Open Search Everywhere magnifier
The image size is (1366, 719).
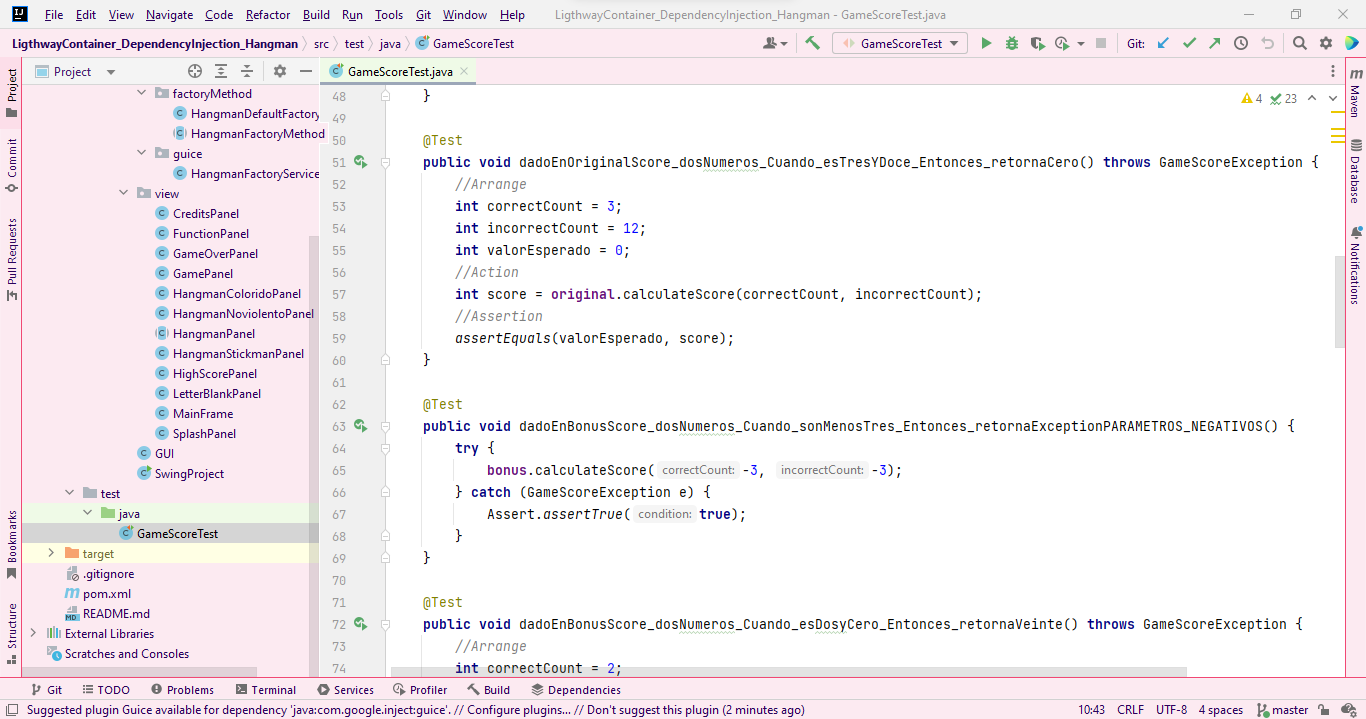(1300, 43)
